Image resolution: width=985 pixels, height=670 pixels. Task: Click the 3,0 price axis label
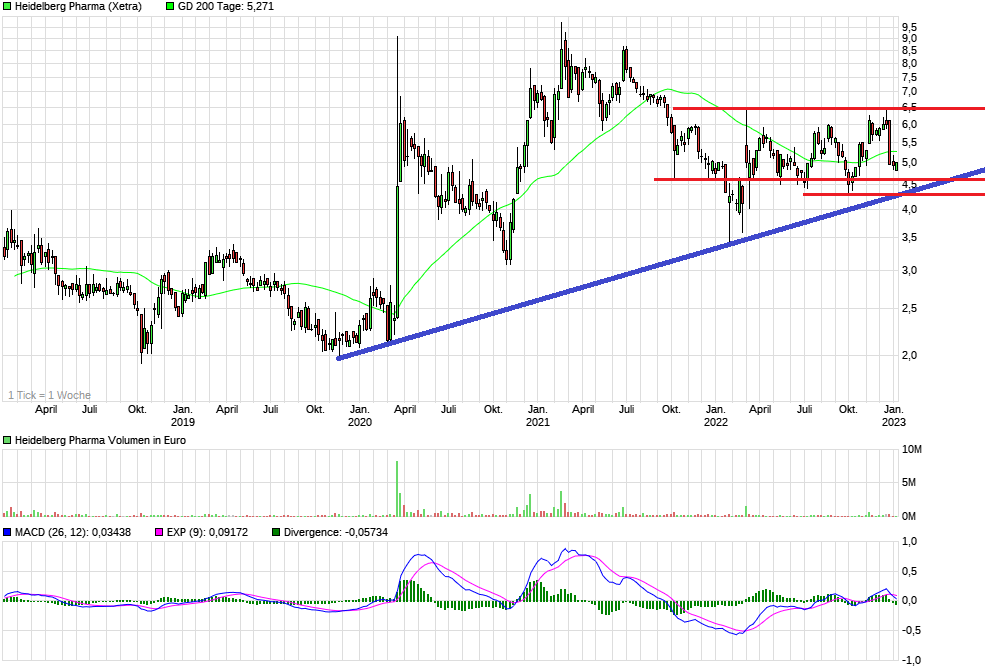tap(909, 271)
